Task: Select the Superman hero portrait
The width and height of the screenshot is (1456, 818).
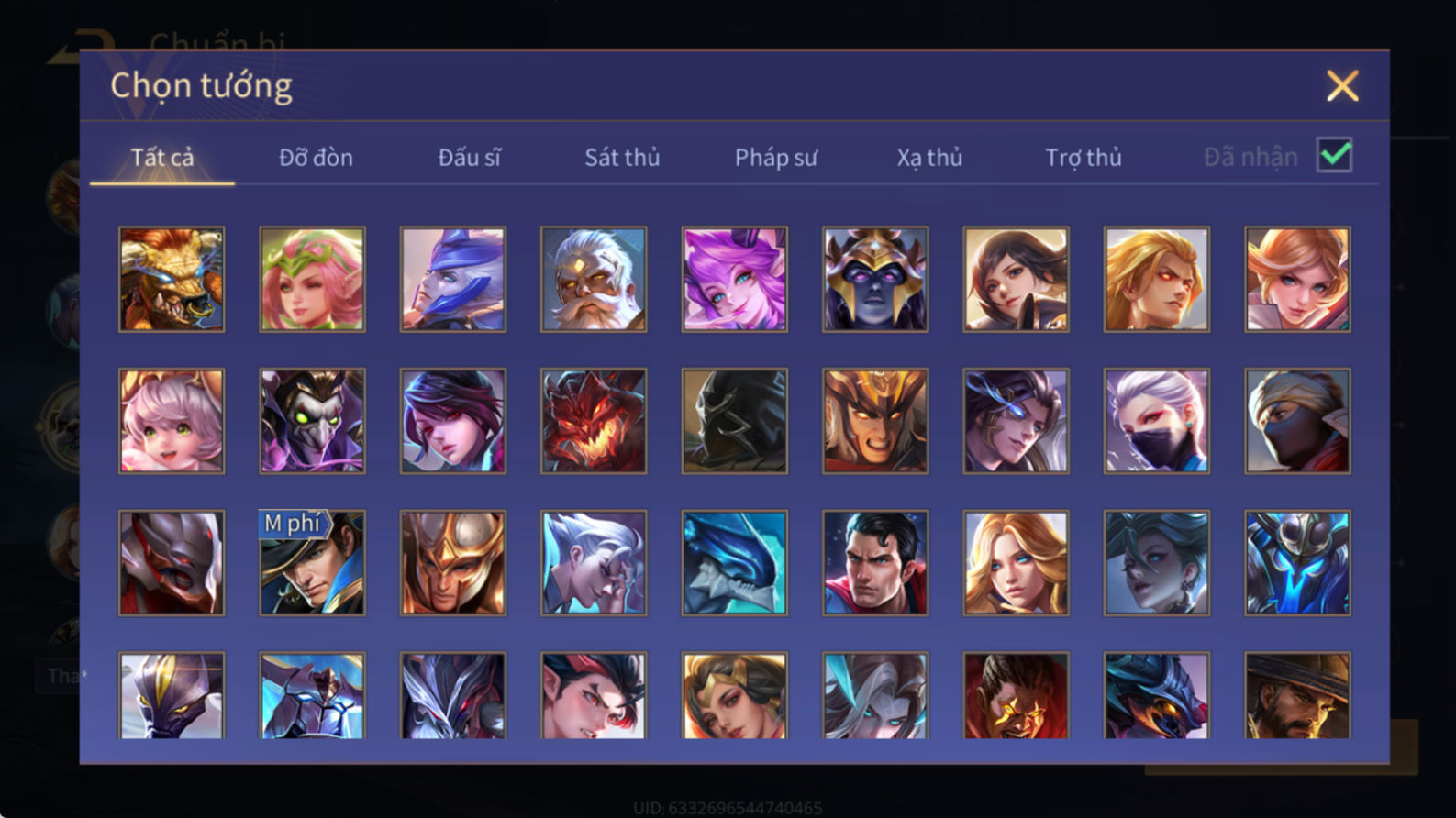Action: click(x=875, y=563)
